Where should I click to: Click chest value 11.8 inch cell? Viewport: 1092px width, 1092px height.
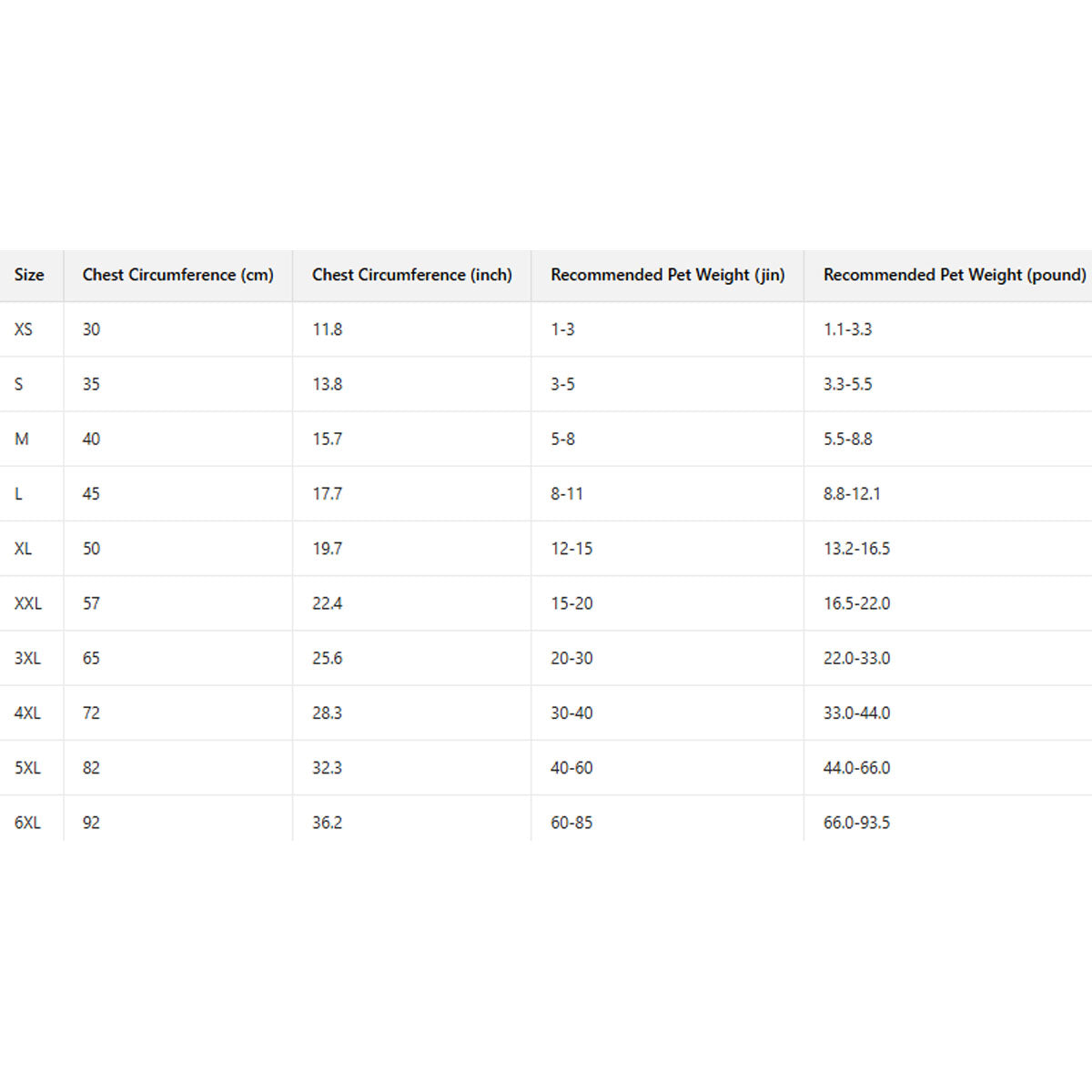pyautogui.click(x=328, y=329)
